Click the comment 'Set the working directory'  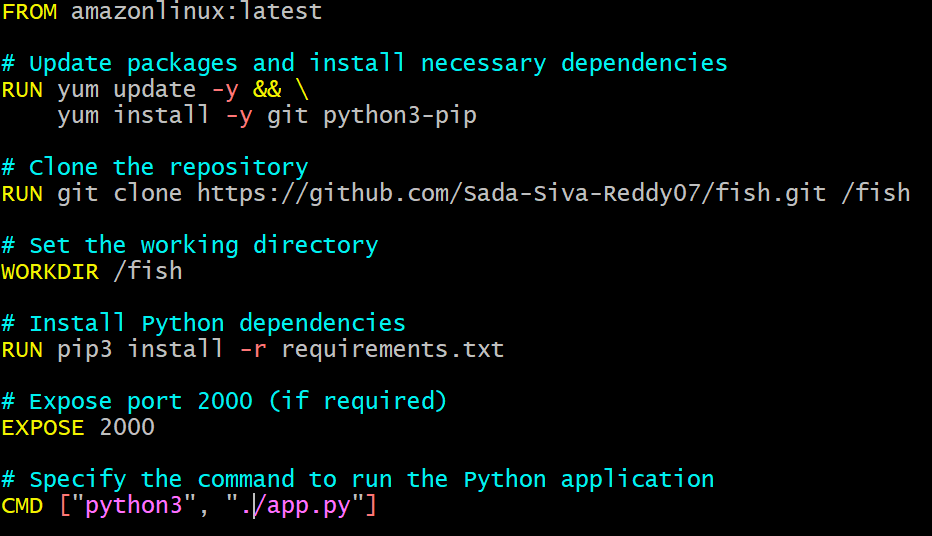pos(190,245)
